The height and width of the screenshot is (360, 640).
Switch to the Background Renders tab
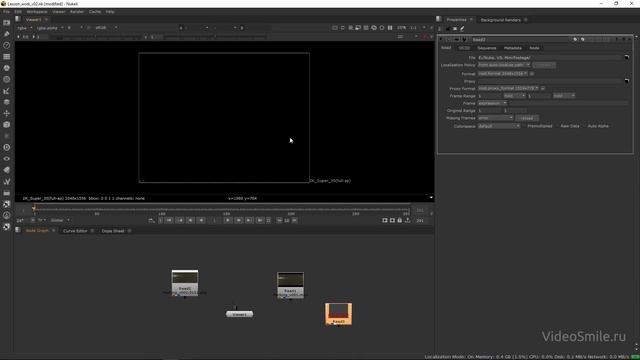(500, 20)
